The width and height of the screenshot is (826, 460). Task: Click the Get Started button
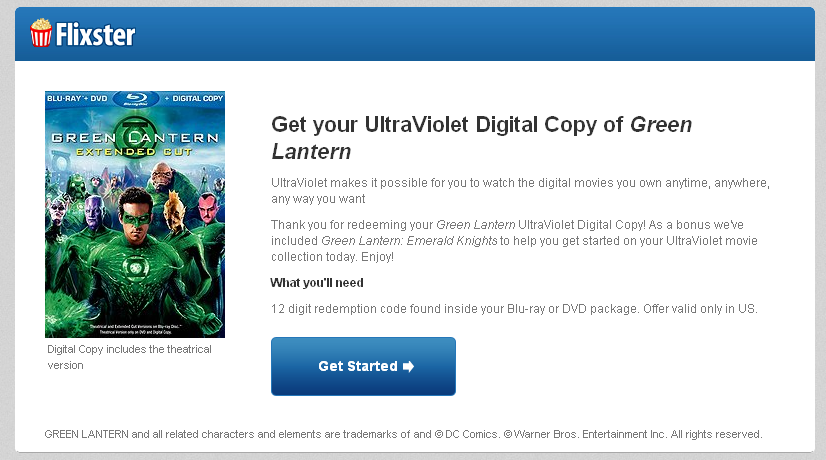363,366
